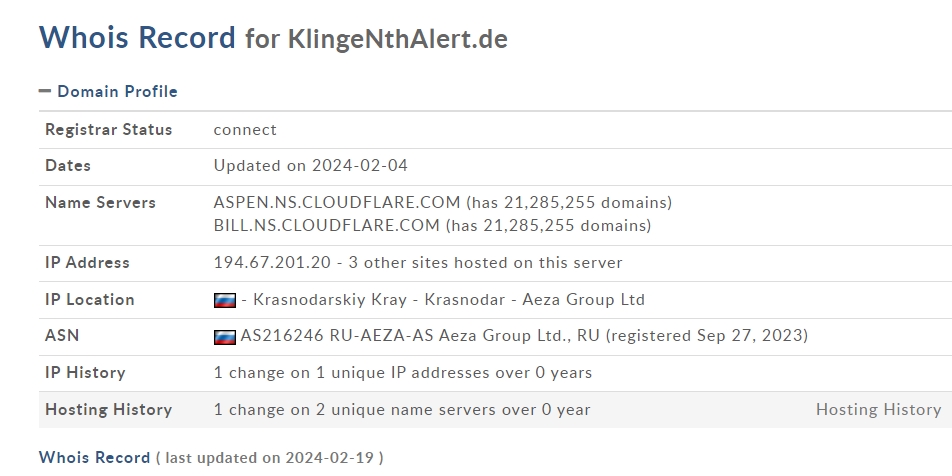Image resolution: width=952 pixels, height=476 pixels.
Task: Click the IP History row text
Action: (403, 372)
